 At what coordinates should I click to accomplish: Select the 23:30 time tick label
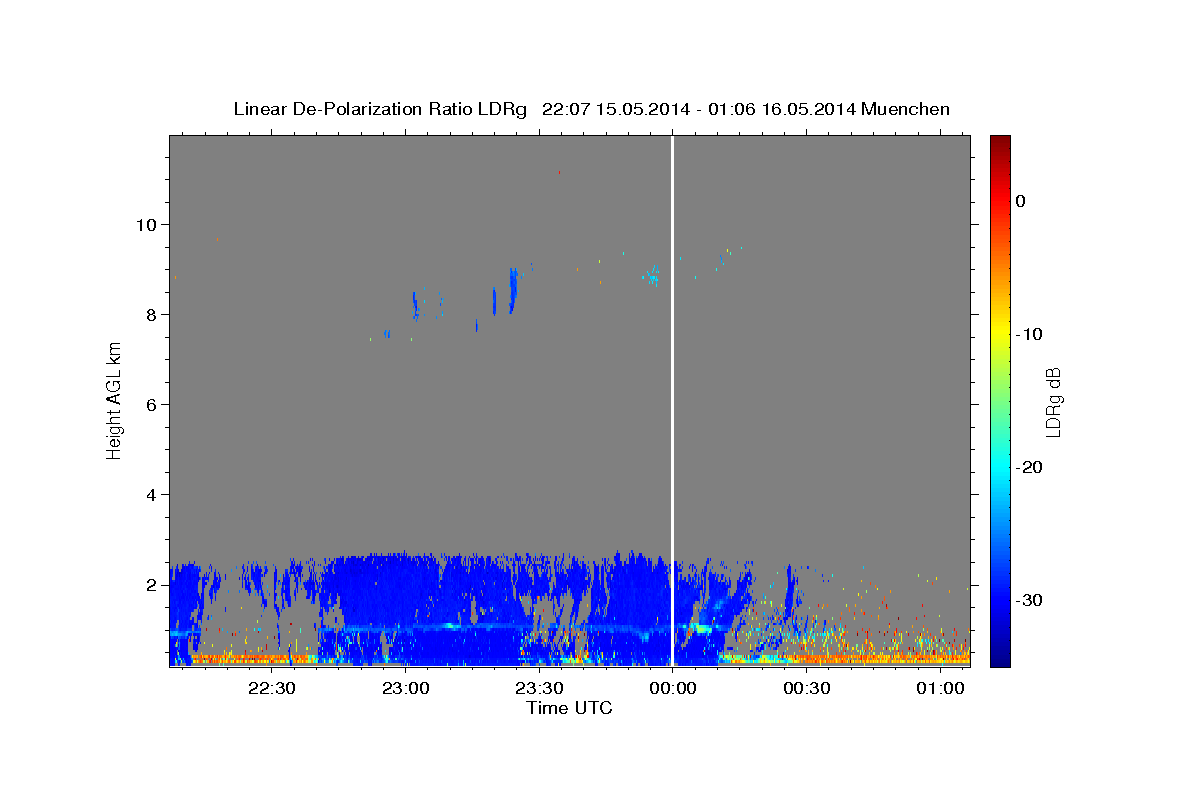click(539, 688)
